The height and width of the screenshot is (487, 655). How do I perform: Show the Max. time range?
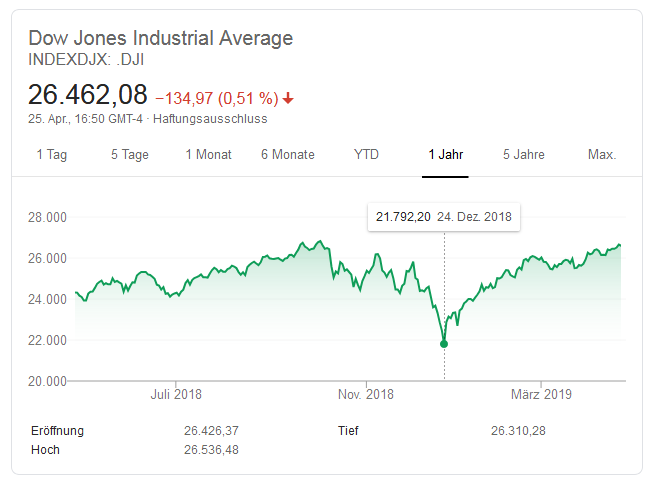602,155
